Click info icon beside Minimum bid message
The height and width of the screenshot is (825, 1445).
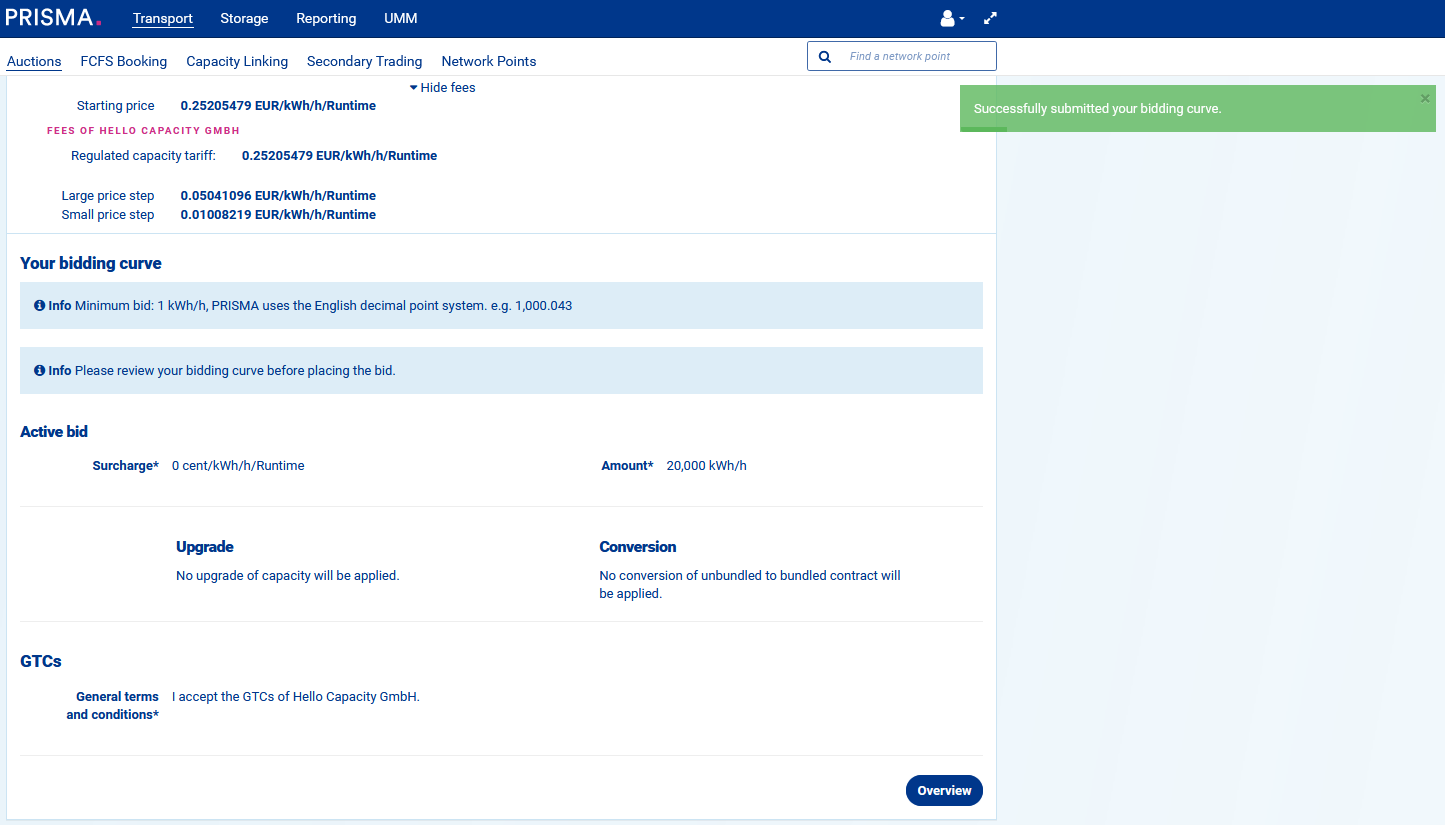39,306
